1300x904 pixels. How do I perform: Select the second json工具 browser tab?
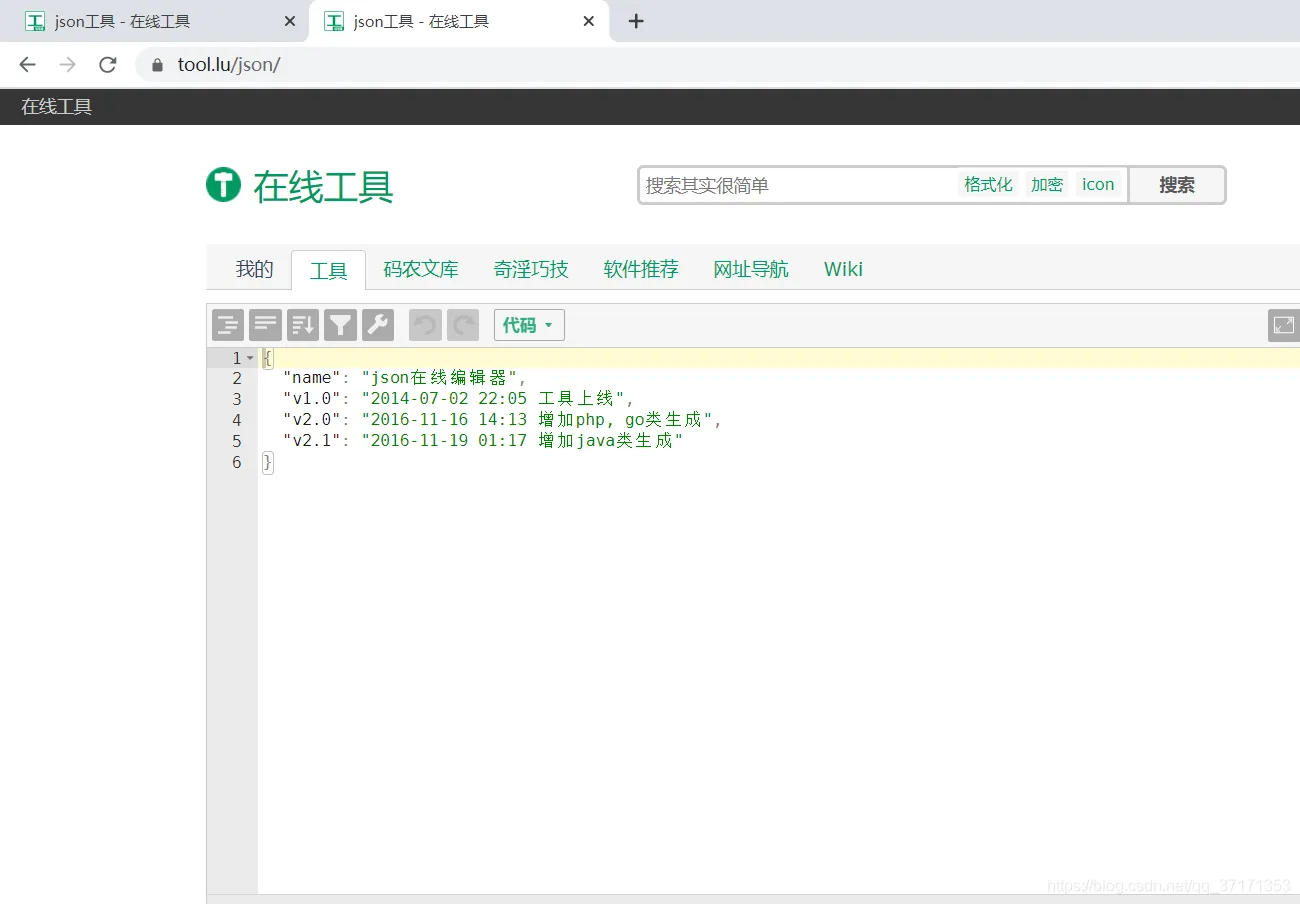click(x=460, y=21)
